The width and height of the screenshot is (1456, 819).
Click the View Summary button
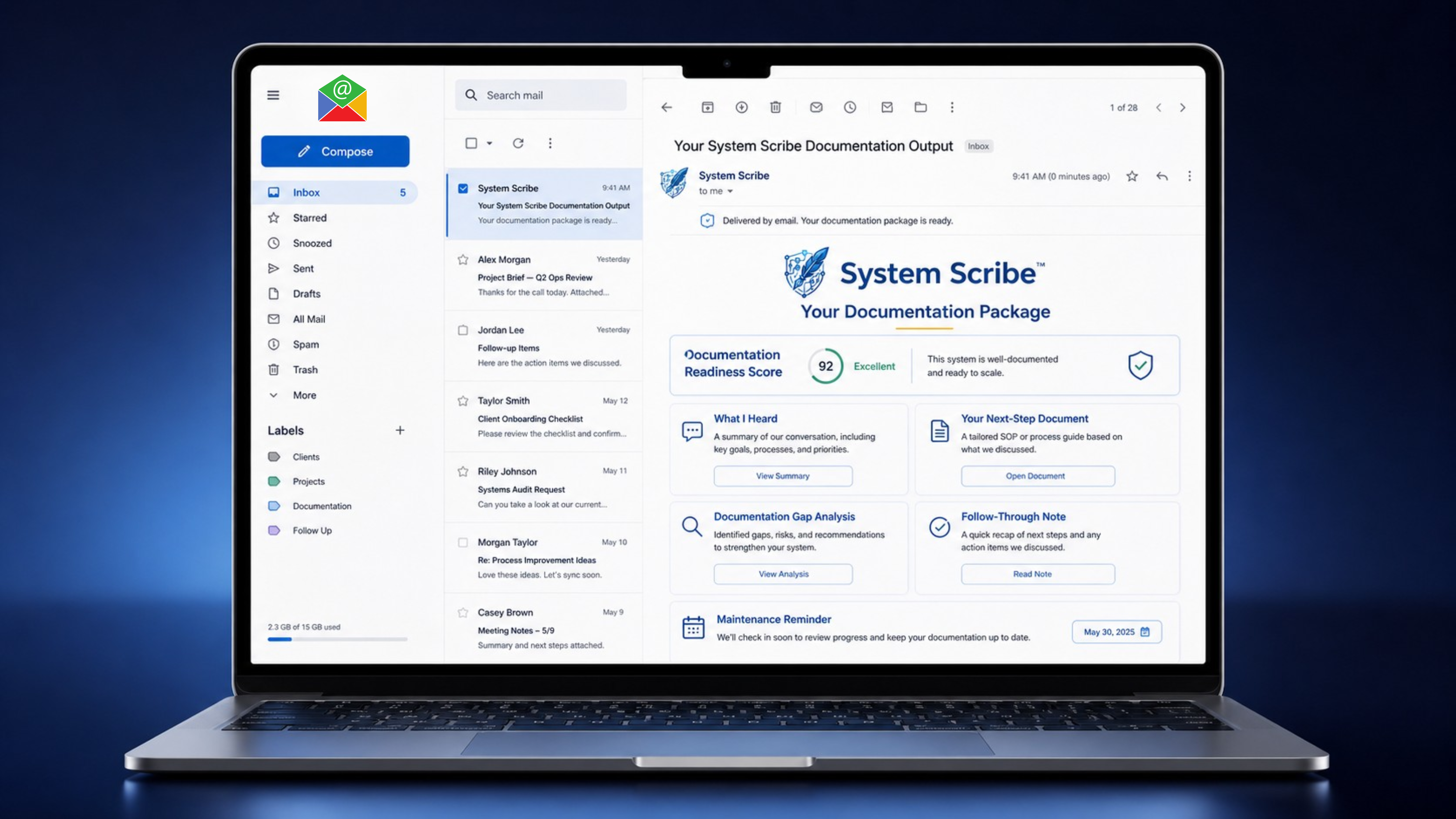pos(783,476)
